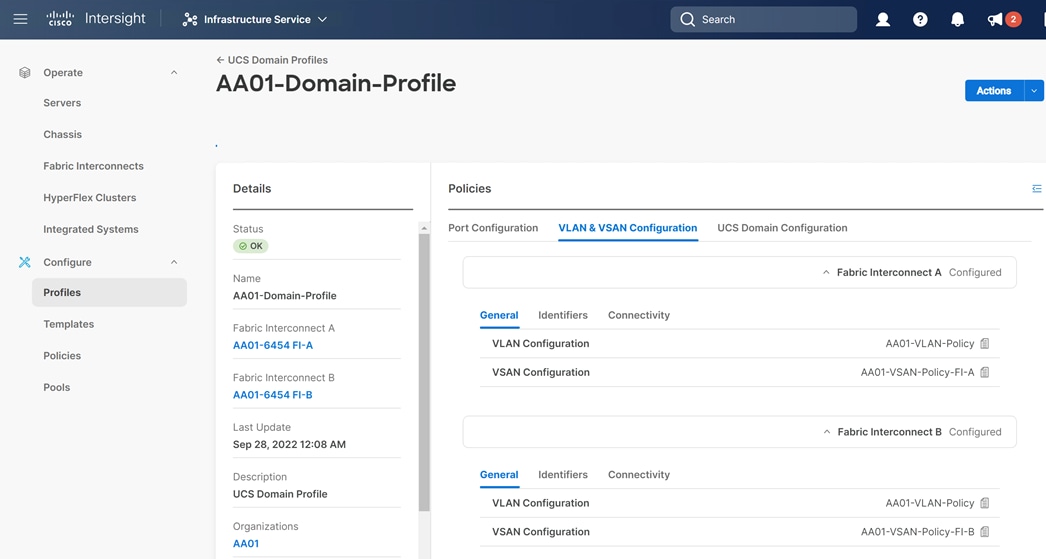This screenshot has height=559, width=1046.
Task: Open Policies in the sidebar
Action: pyautogui.click(x=62, y=356)
